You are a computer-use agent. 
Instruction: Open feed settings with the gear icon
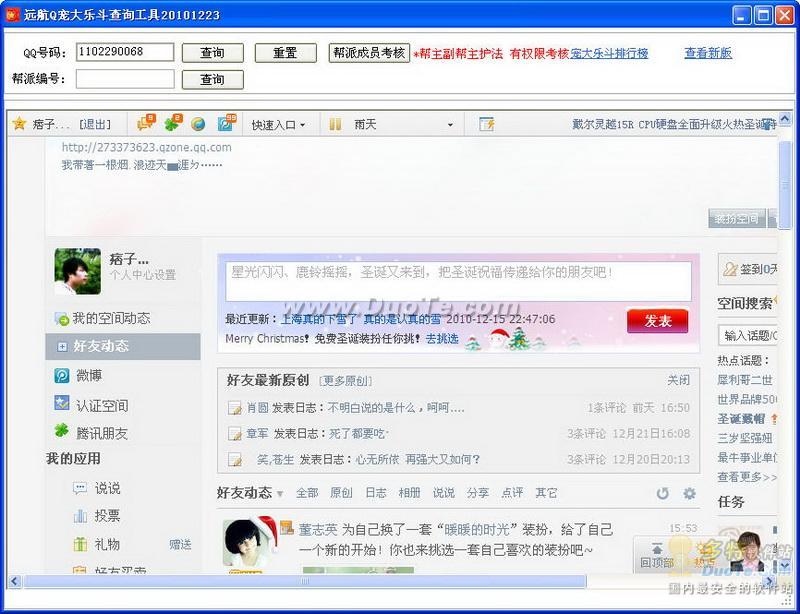click(689, 493)
